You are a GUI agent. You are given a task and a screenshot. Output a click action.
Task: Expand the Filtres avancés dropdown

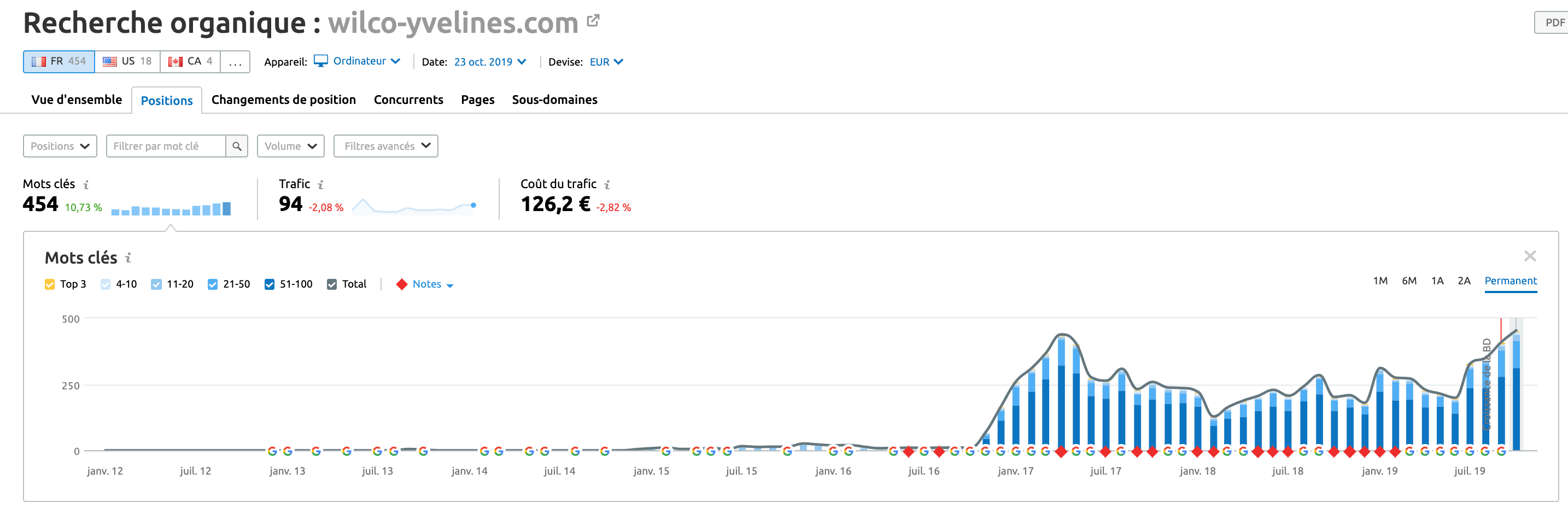click(386, 146)
